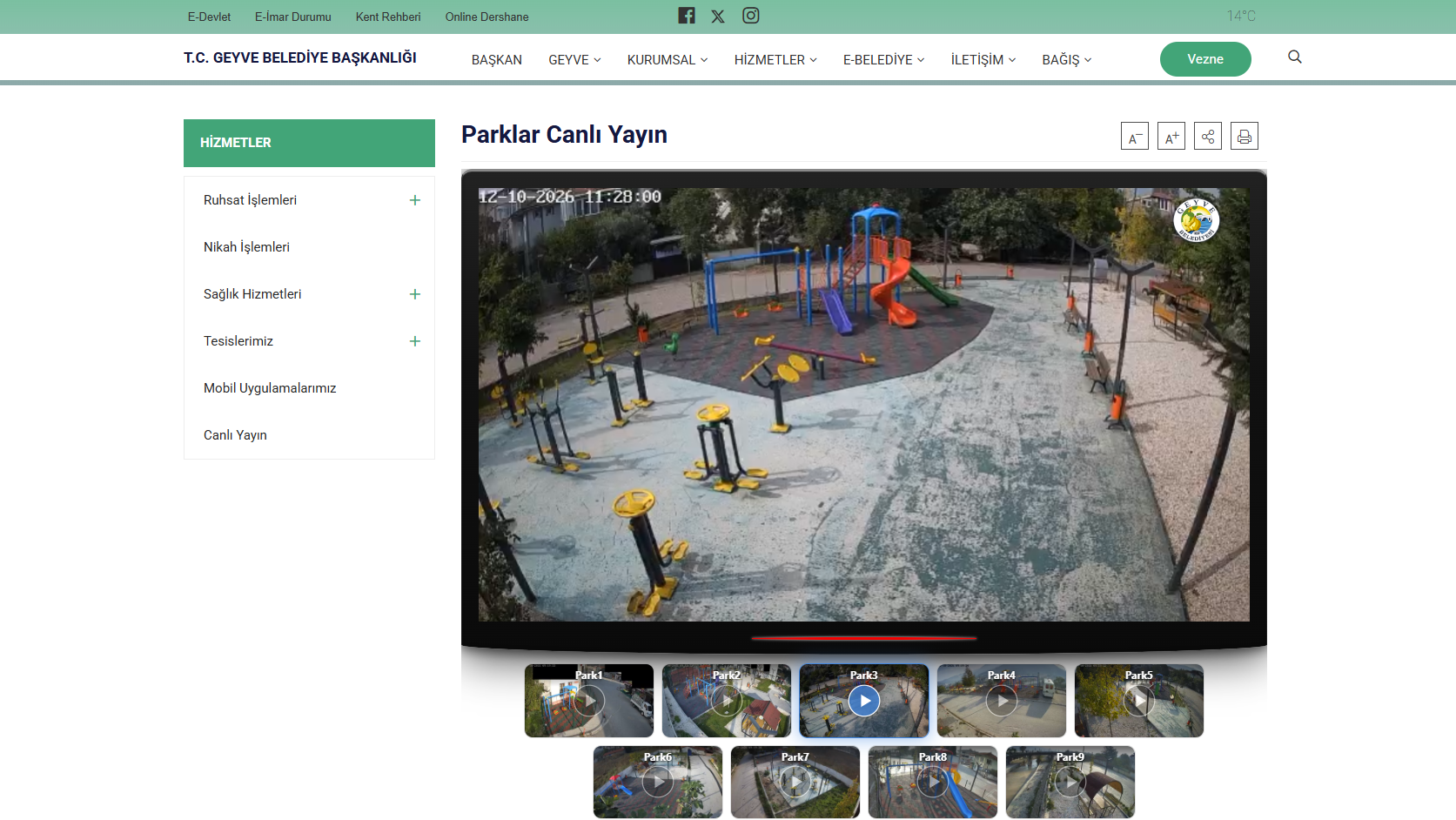Open the Instagram icon in the top bar
This screenshot has width=1456, height=820.
[751, 16]
